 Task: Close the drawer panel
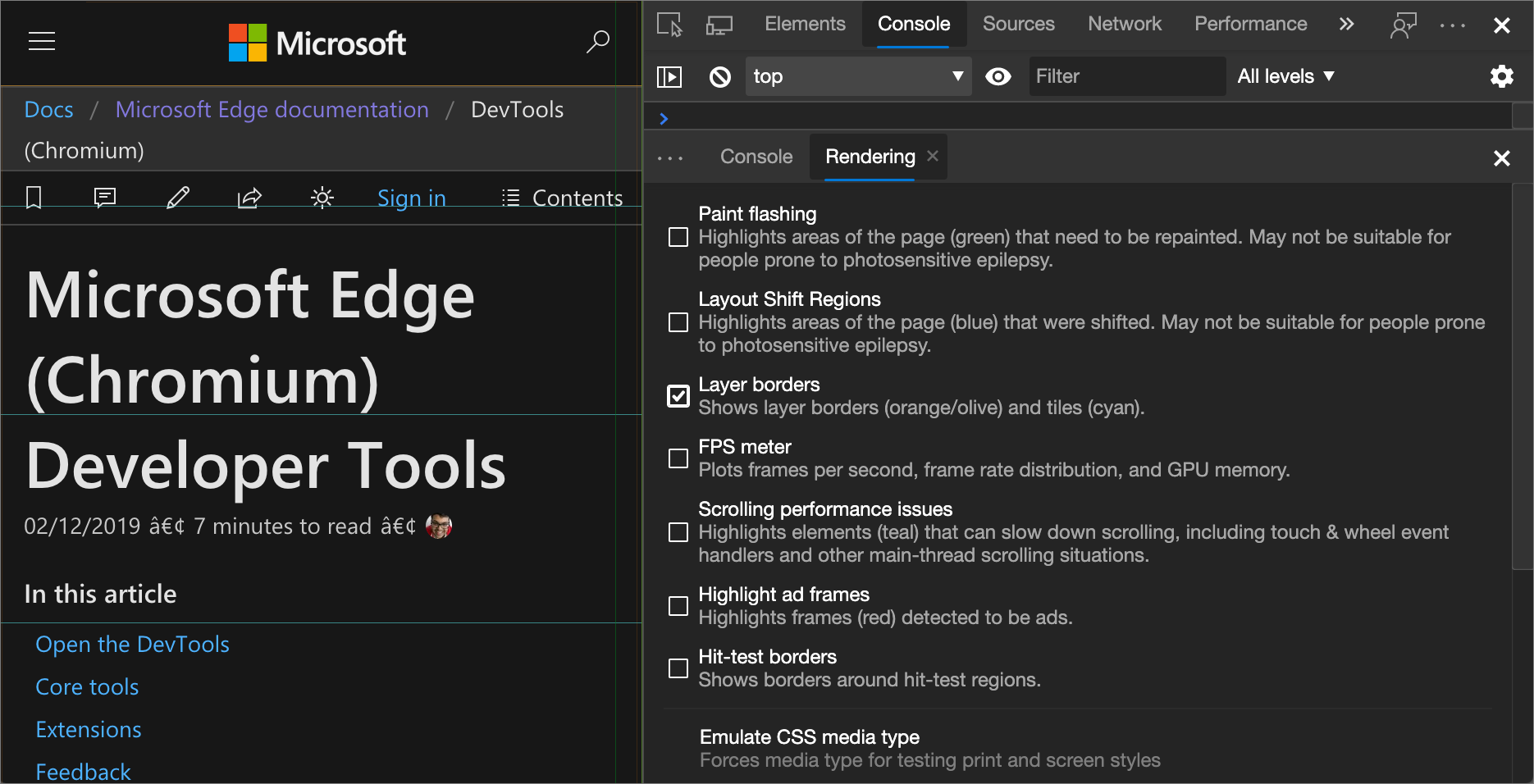pyautogui.click(x=1502, y=158)
